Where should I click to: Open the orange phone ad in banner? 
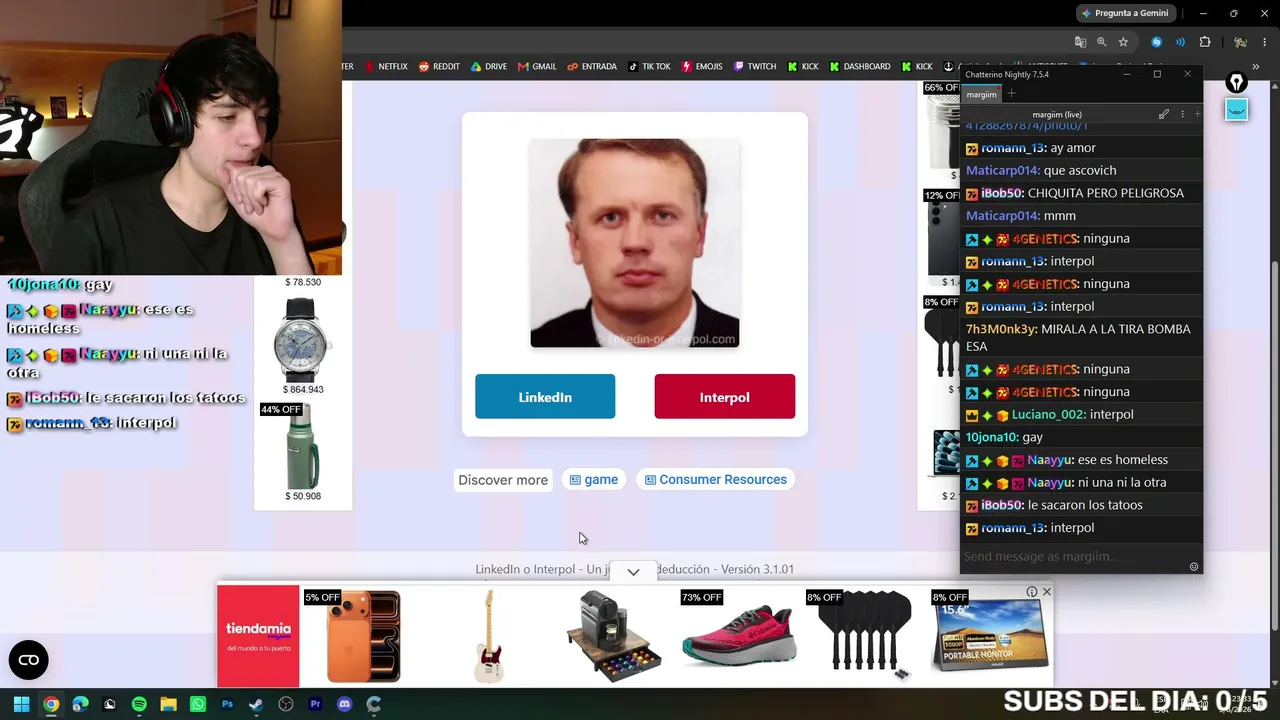pos(363,637)
